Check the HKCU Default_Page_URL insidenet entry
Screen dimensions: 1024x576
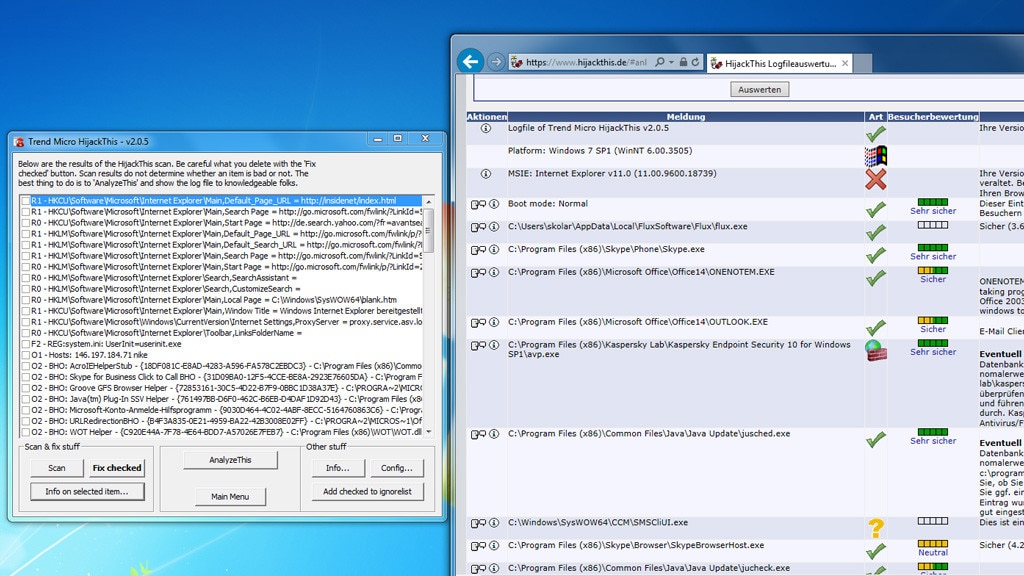25,200
